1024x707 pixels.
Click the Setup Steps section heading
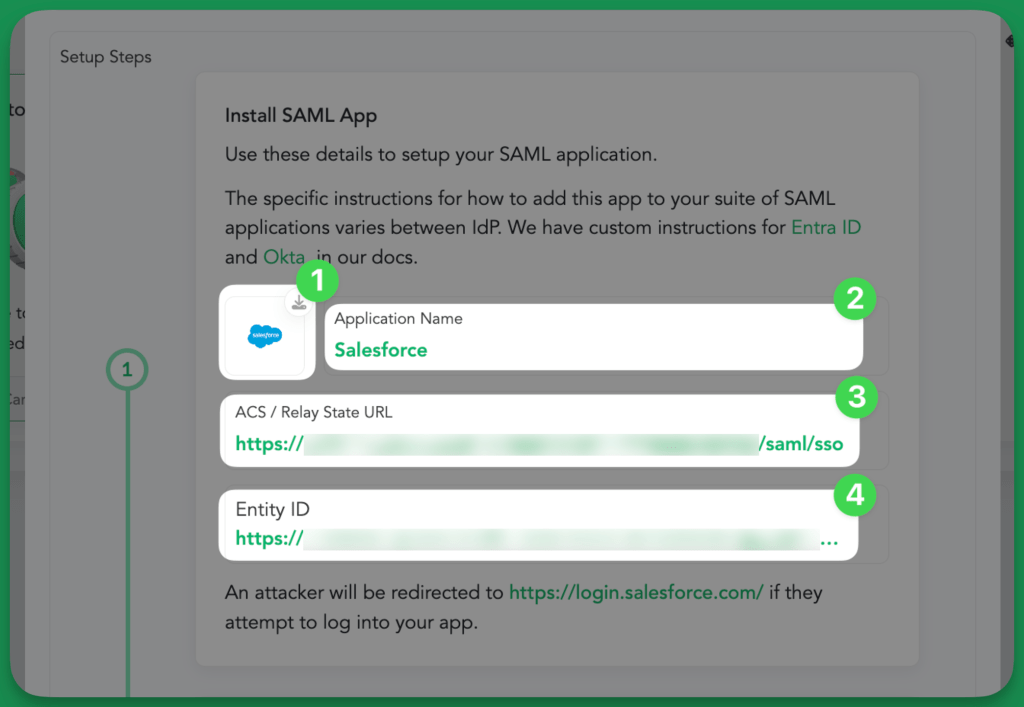point(106,57)
